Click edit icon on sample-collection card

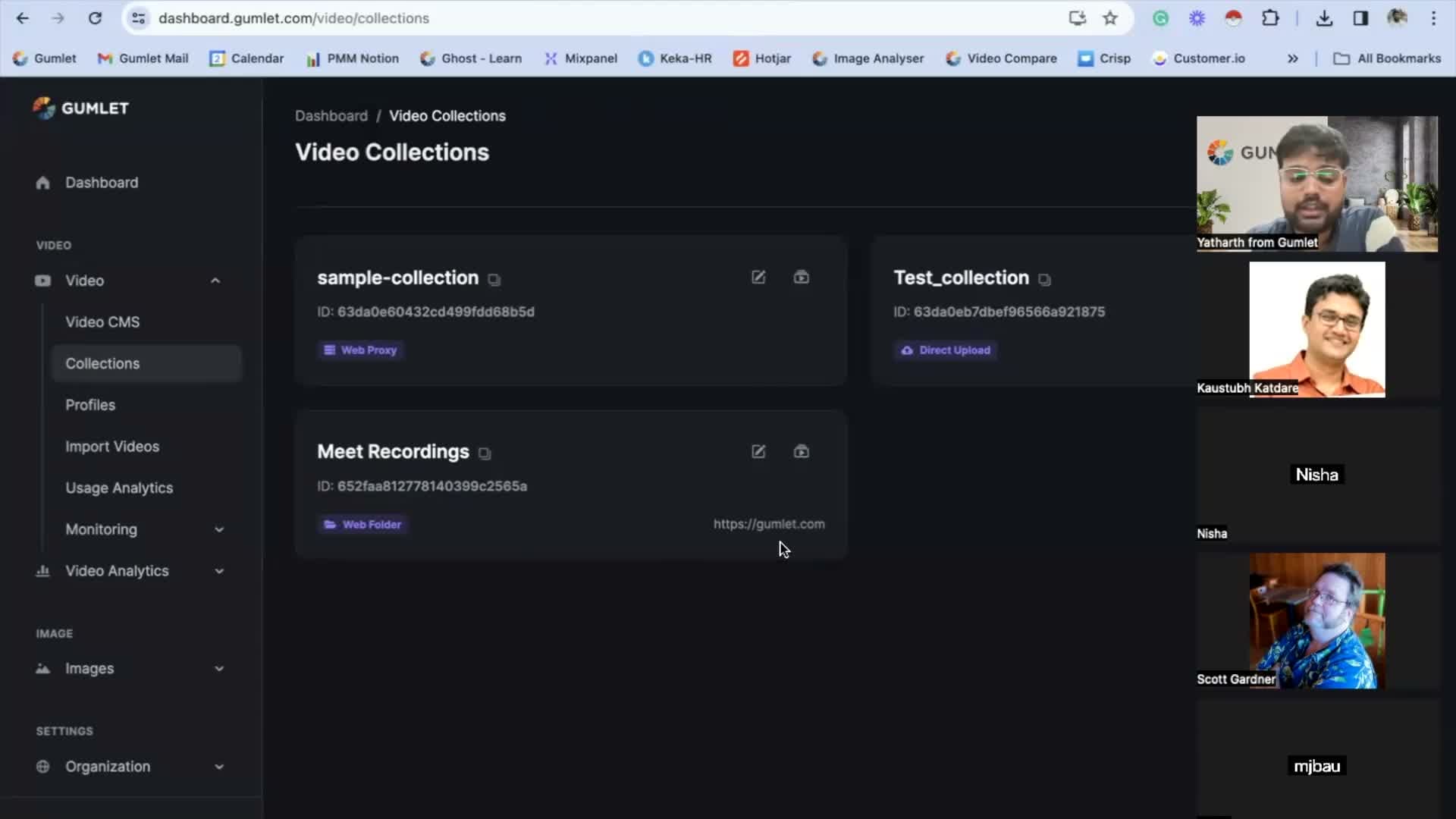click(x=758, y=277)
